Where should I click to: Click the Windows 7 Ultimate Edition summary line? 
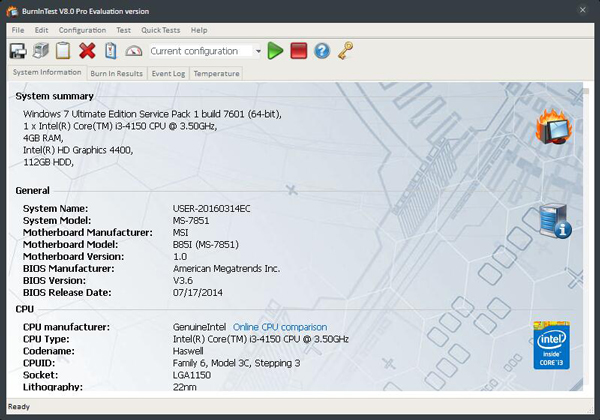coord(152,114)
